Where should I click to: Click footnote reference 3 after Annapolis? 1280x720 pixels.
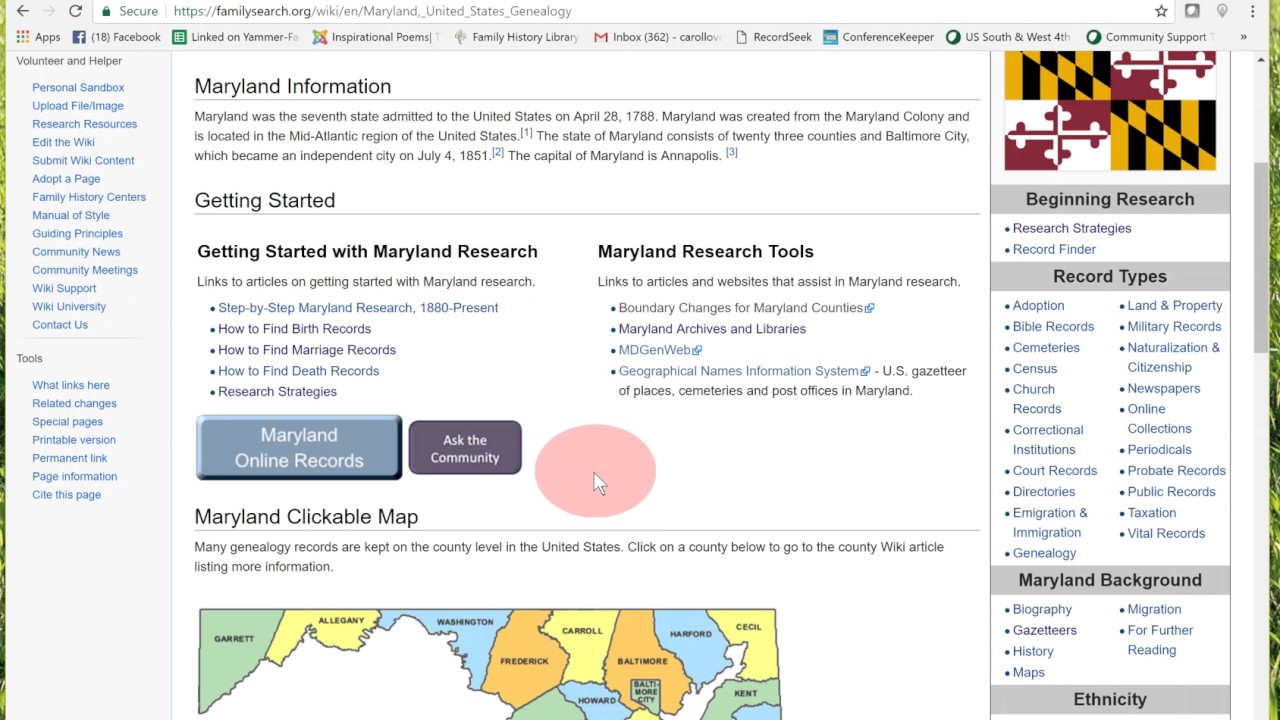(731, 152)
